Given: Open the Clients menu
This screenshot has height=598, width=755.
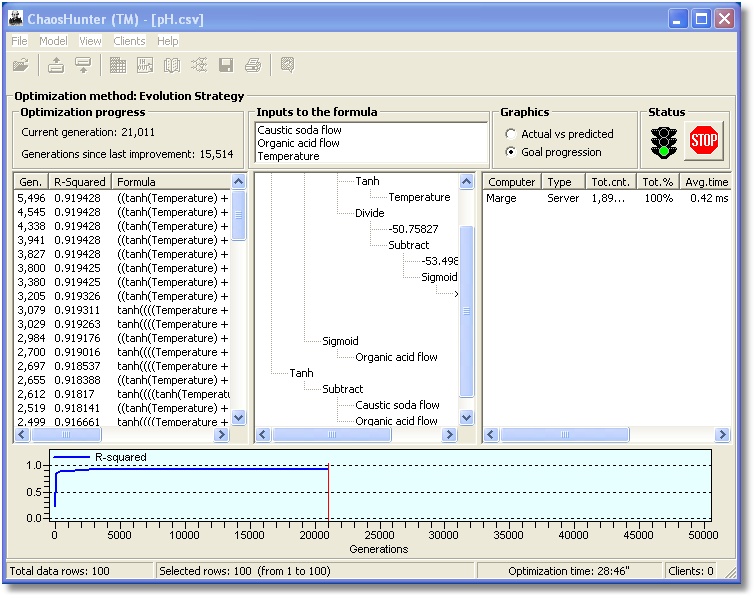Looking at the screenshot, I should point(129,41).
